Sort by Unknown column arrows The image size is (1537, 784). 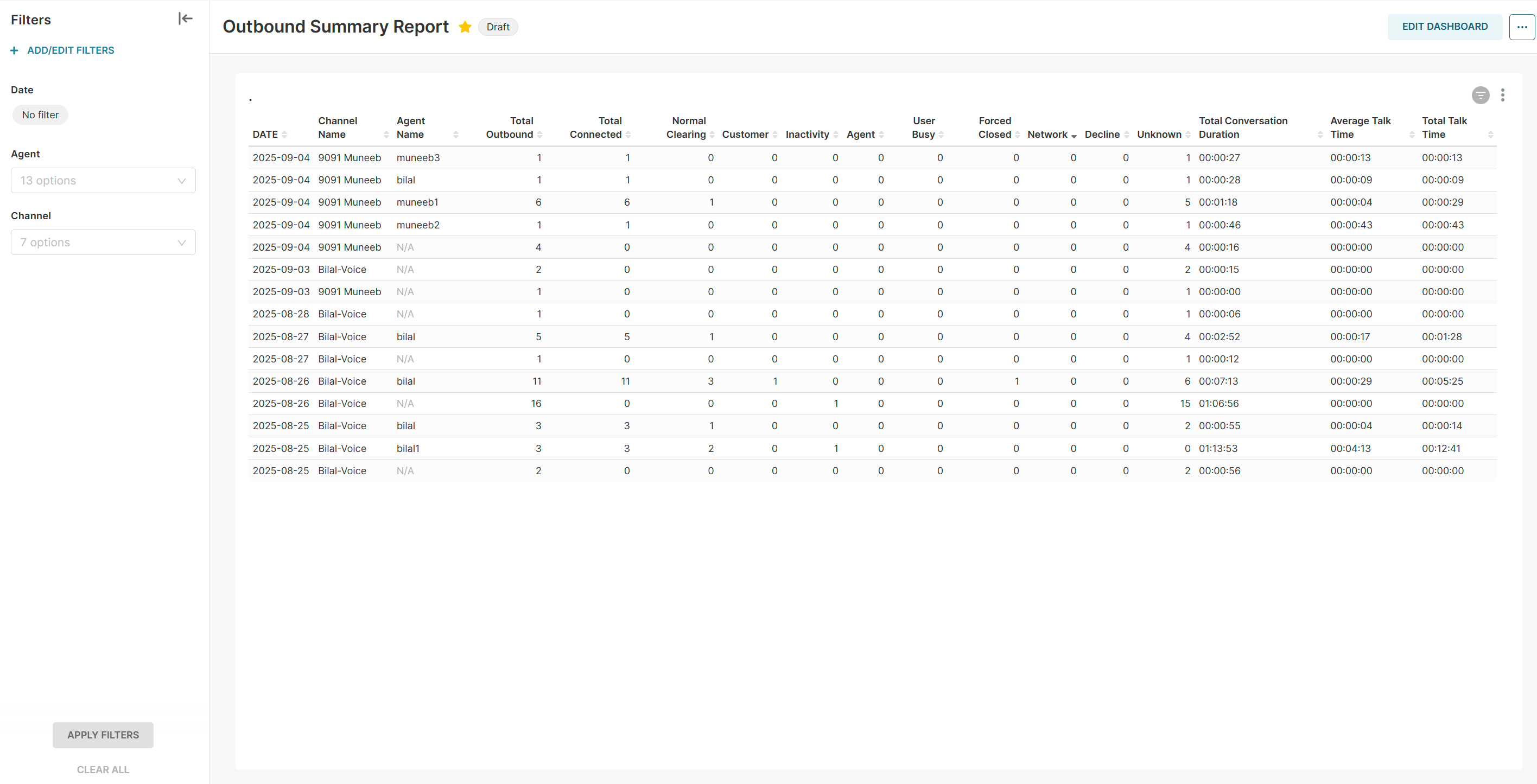[1187, 135]
